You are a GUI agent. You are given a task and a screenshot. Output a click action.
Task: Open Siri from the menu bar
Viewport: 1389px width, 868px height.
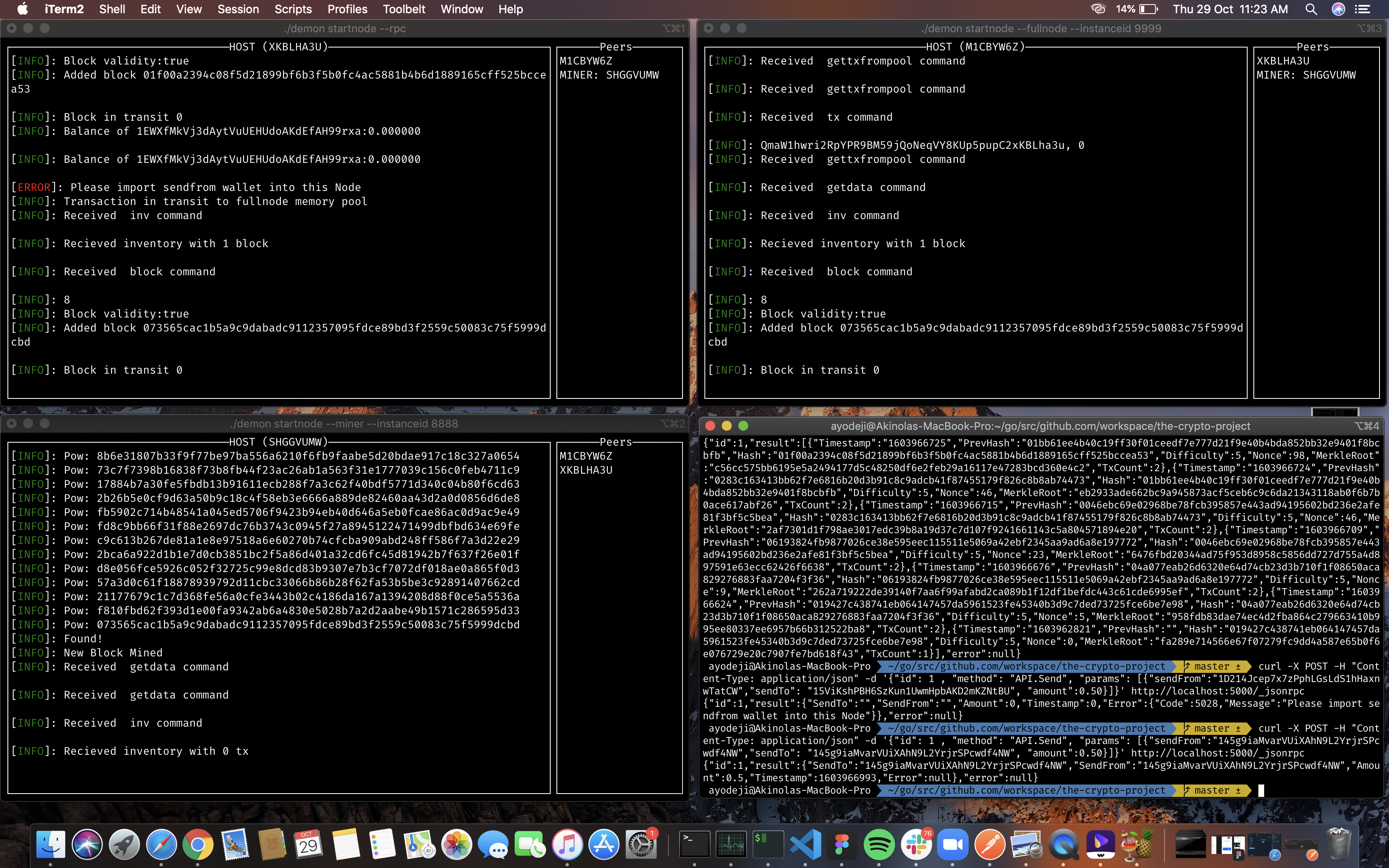[x=1339, y=9]
